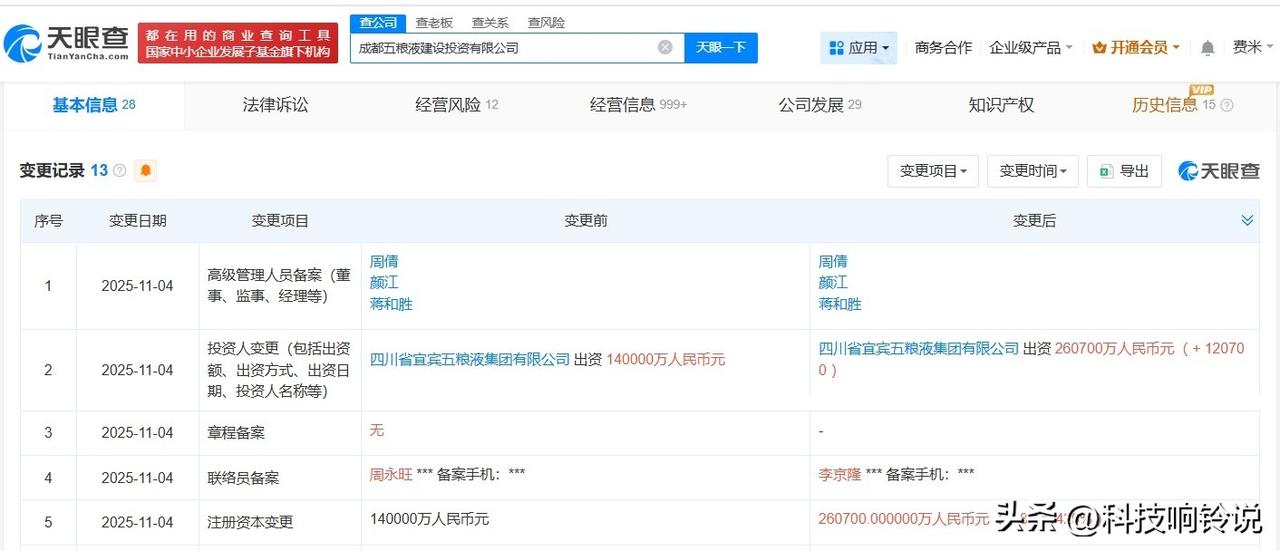Viewport: 1280px width, 551px height.
Task: Open 四川省宜宾五粮液集团有限公司 link in 变更后 column
Action: coord(919,349)
